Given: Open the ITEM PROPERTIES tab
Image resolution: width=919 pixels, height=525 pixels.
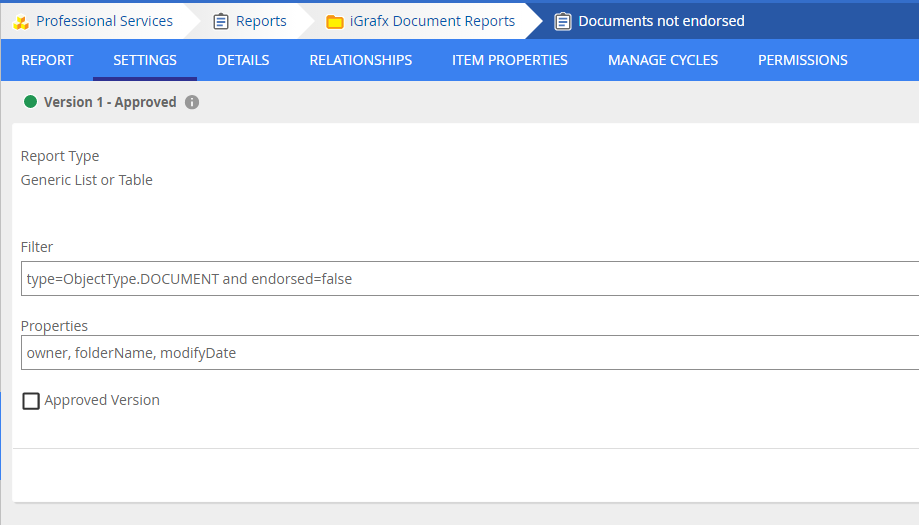Looking at the screenshot, I should pyautogui.click(x=509, y=60).
